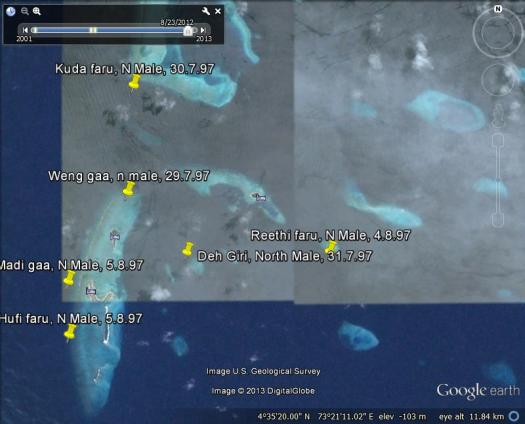
Task: Click the time slider thumb at 8/23/2012
Action: click(188, 31)
